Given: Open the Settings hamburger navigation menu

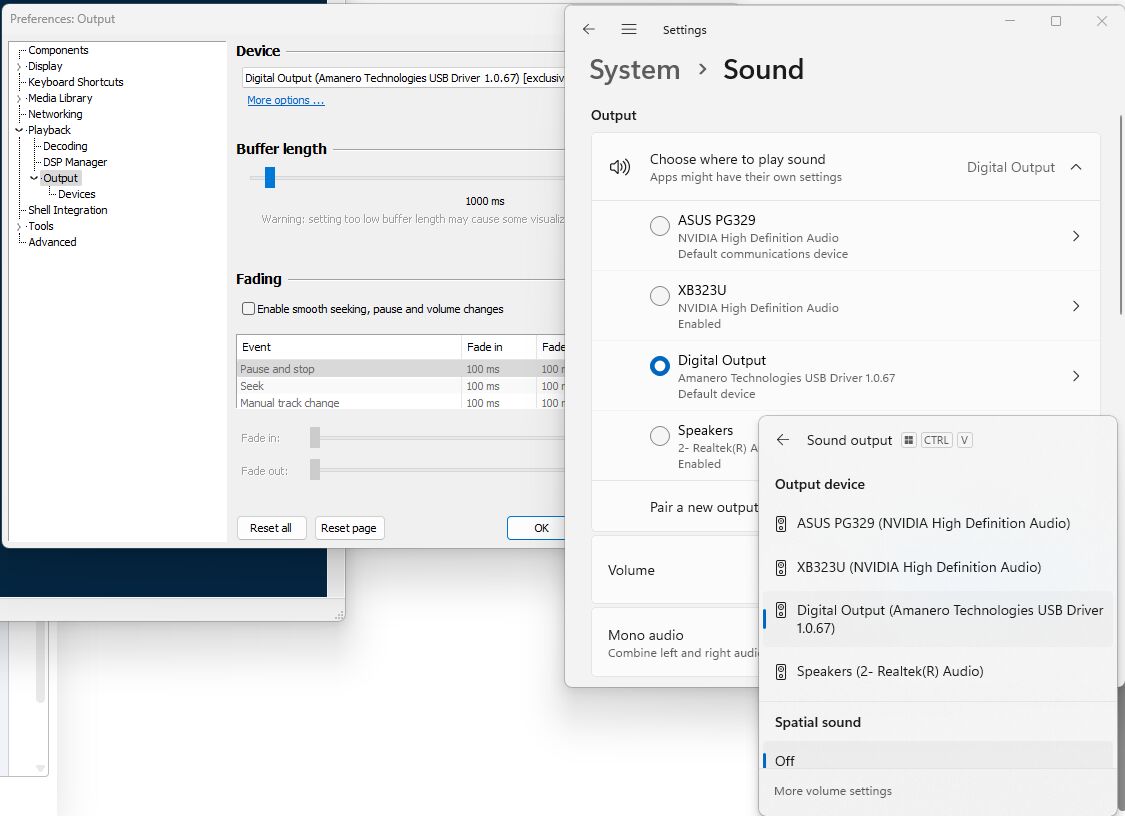Looking at the screenshot, I should (x=629, y=29).
